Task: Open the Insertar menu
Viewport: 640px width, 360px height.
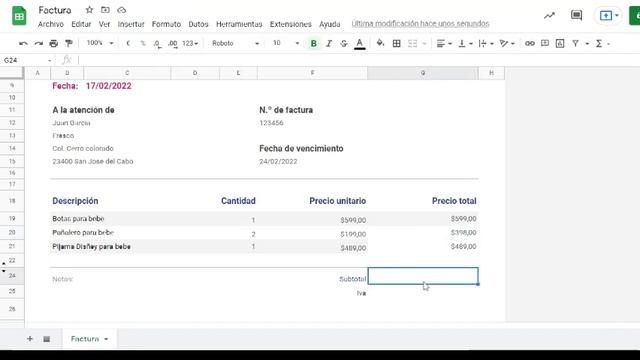Action: pos(131,24)
